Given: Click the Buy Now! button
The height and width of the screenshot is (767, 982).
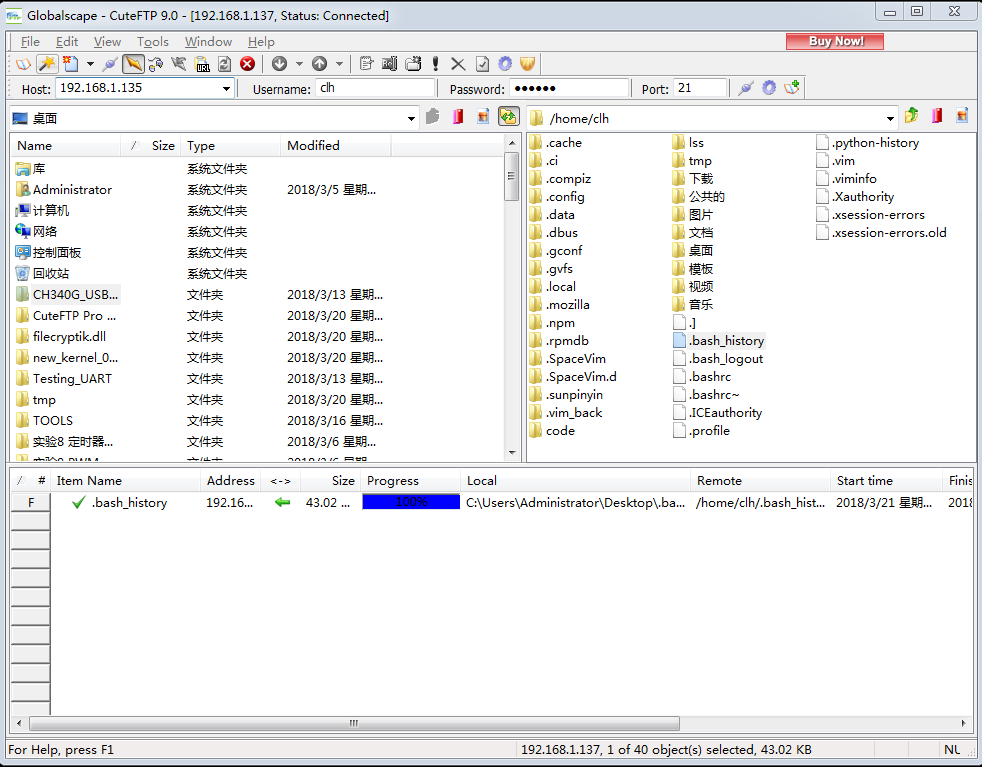Looking at the screenshot, I should [x=835, y=41].
